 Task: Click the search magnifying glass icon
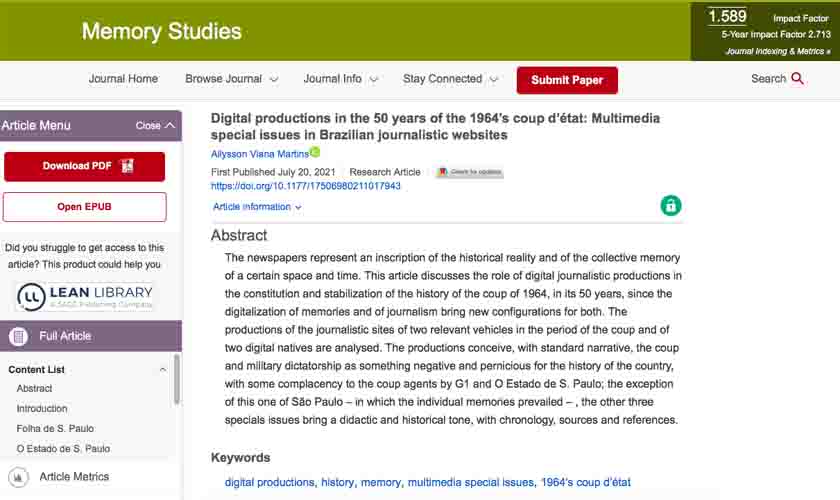click(797, 79)
